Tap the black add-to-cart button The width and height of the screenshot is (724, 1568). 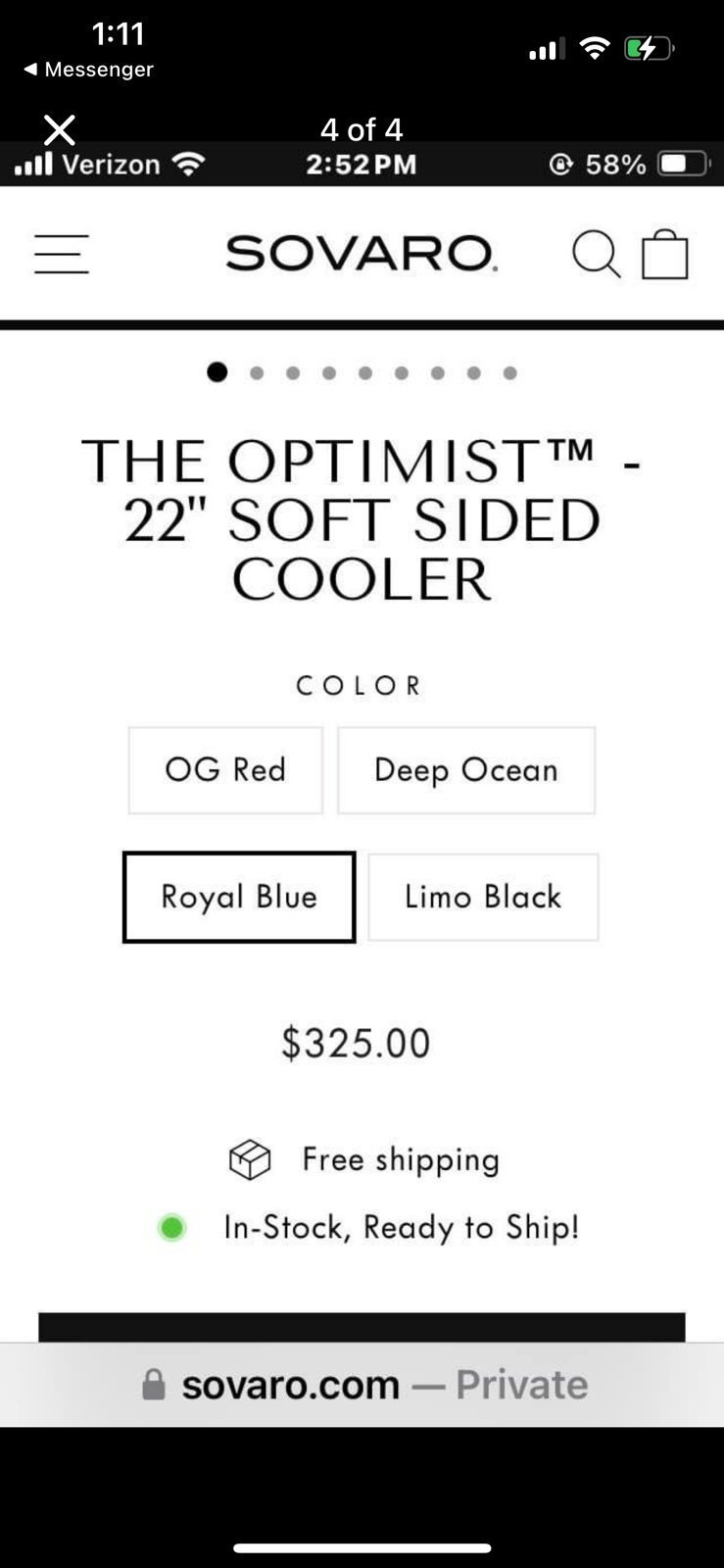pos(362,1328)
